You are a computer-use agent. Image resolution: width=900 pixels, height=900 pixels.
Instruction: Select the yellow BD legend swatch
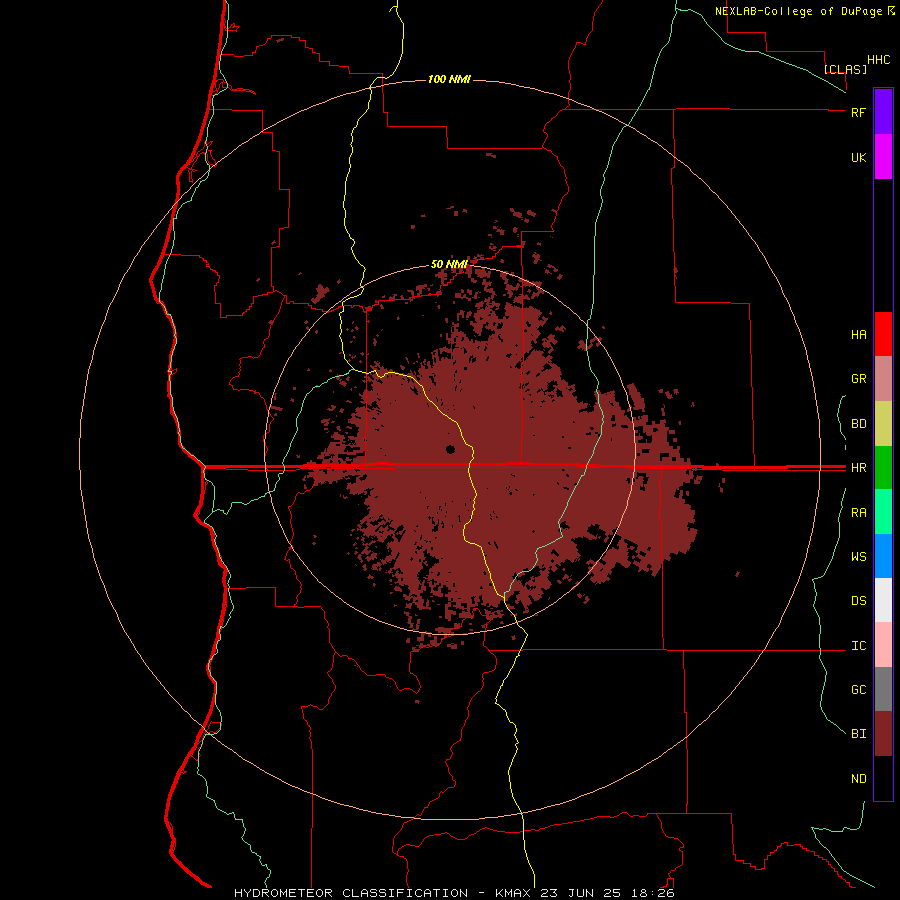pos(883,423)
